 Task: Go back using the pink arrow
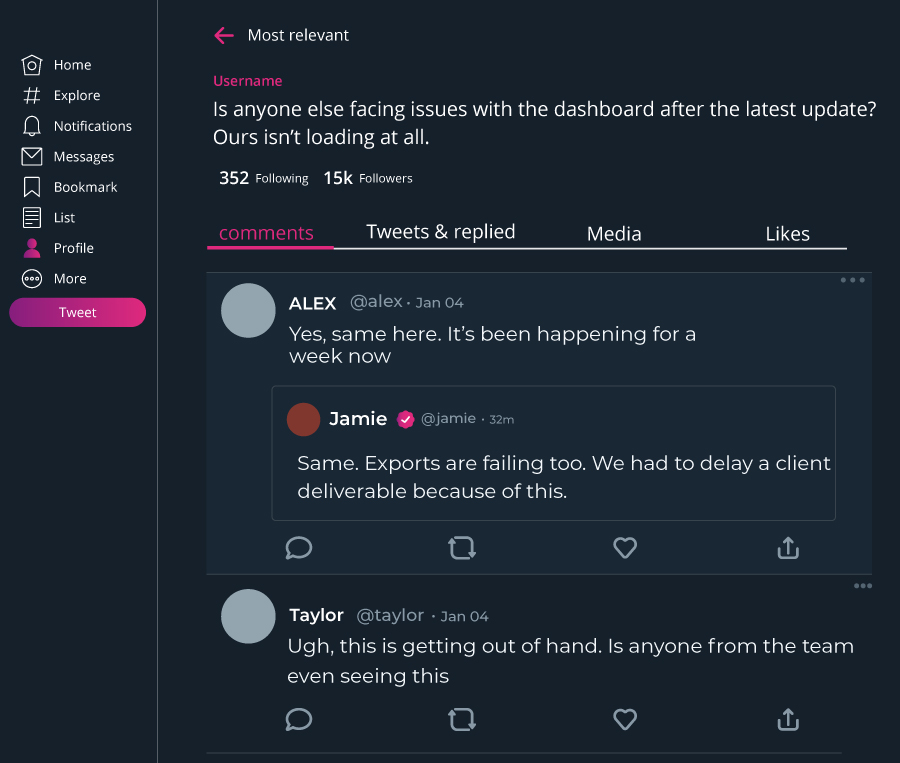[224, 35]
